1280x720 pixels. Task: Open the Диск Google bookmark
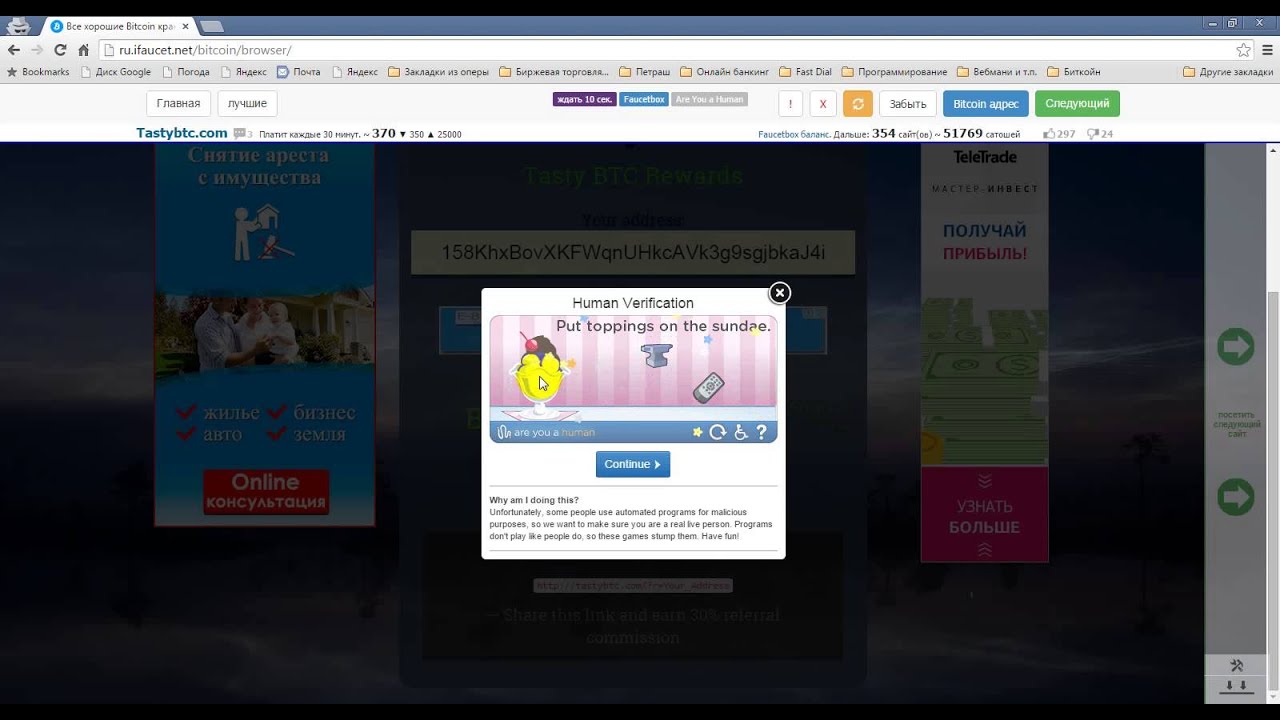point(116,72)
